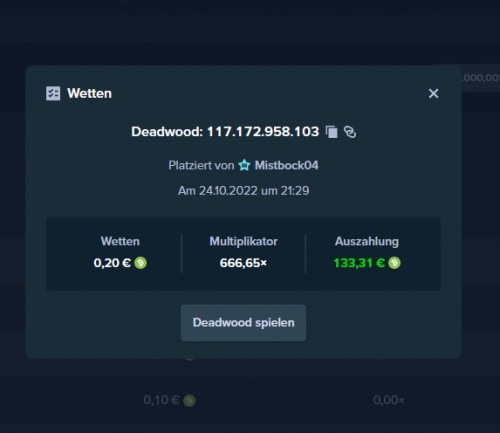The height and width of the screenshot is (433, 500).
Task: Click the 666,65× multiplier value
Action: pyautogui.click(x=243, y=263)
